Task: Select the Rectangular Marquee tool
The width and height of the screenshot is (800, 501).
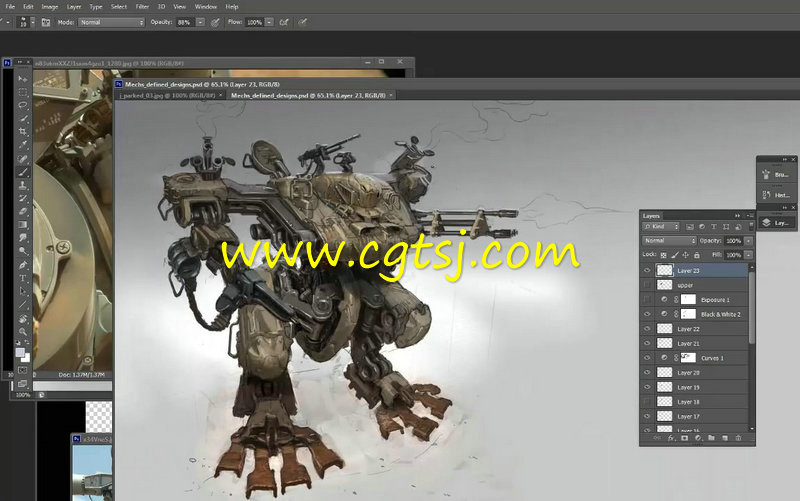Action: (22, 92)
